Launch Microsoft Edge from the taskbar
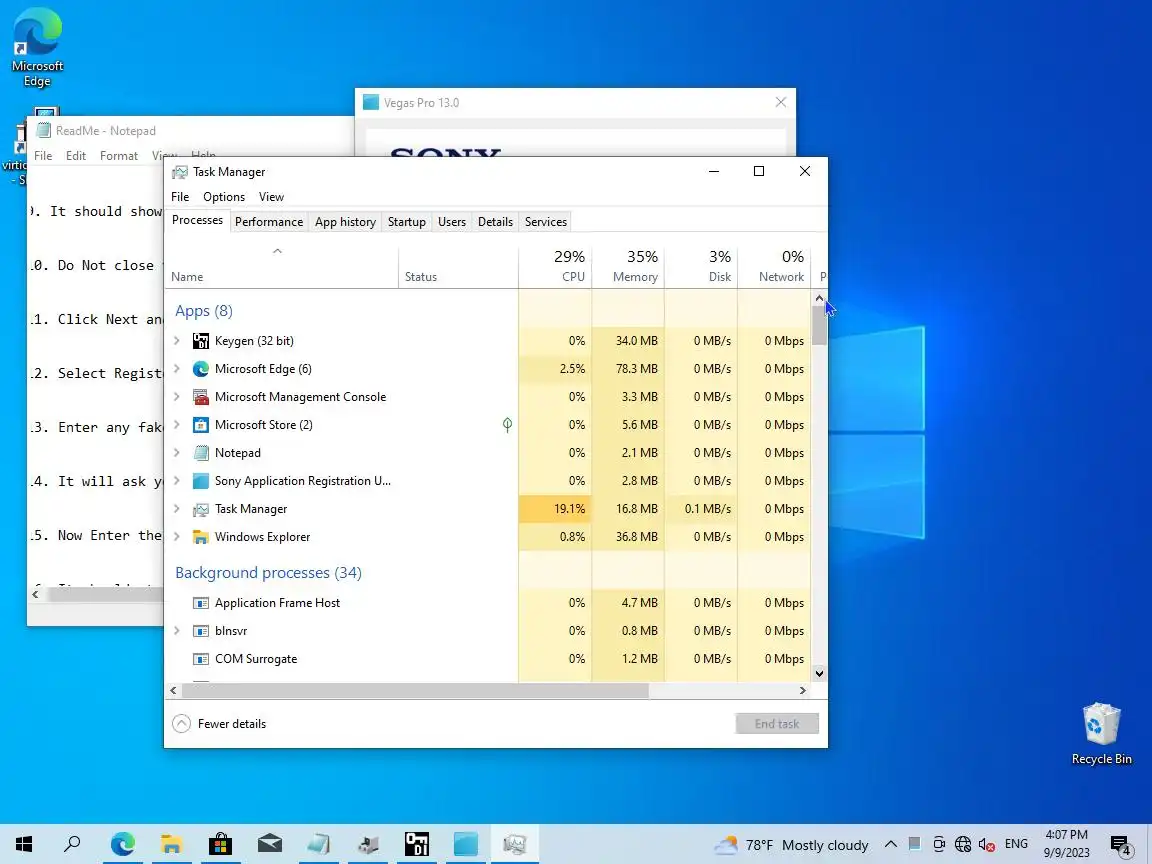This screenshot has width=1152, height=864. tap(123, 844)
